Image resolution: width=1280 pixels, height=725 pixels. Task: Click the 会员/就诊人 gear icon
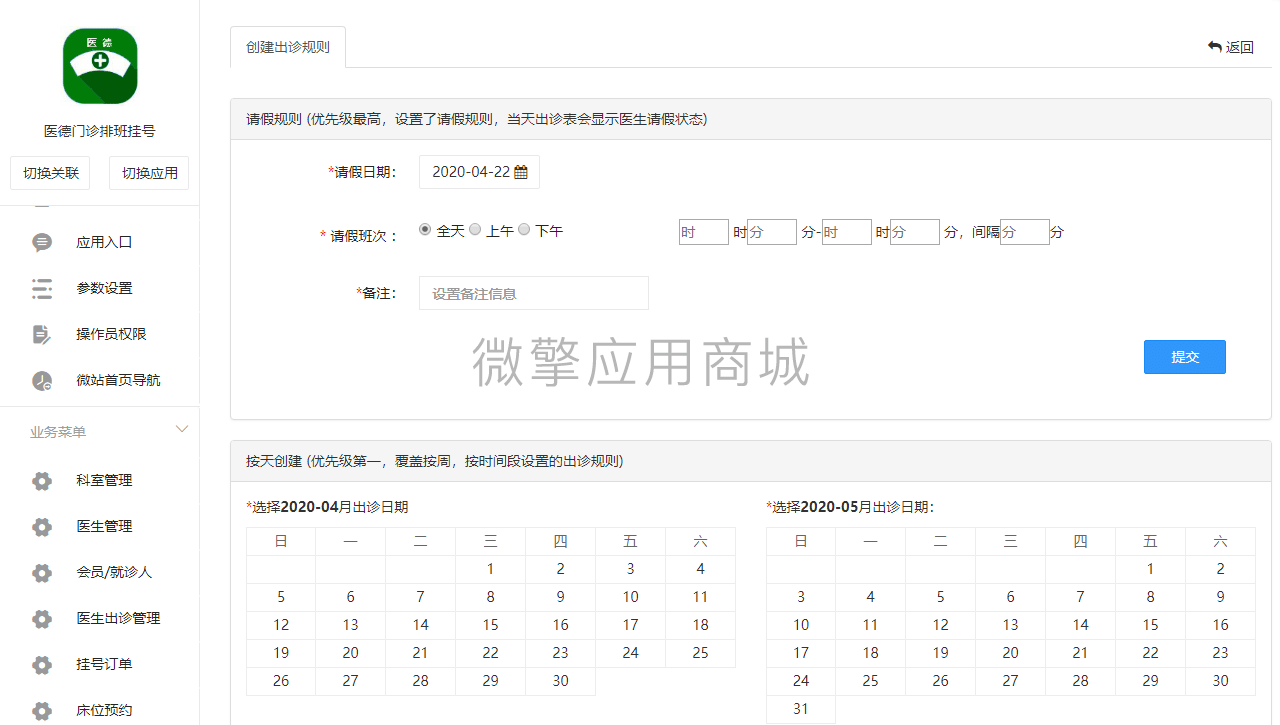pos(42,573)
